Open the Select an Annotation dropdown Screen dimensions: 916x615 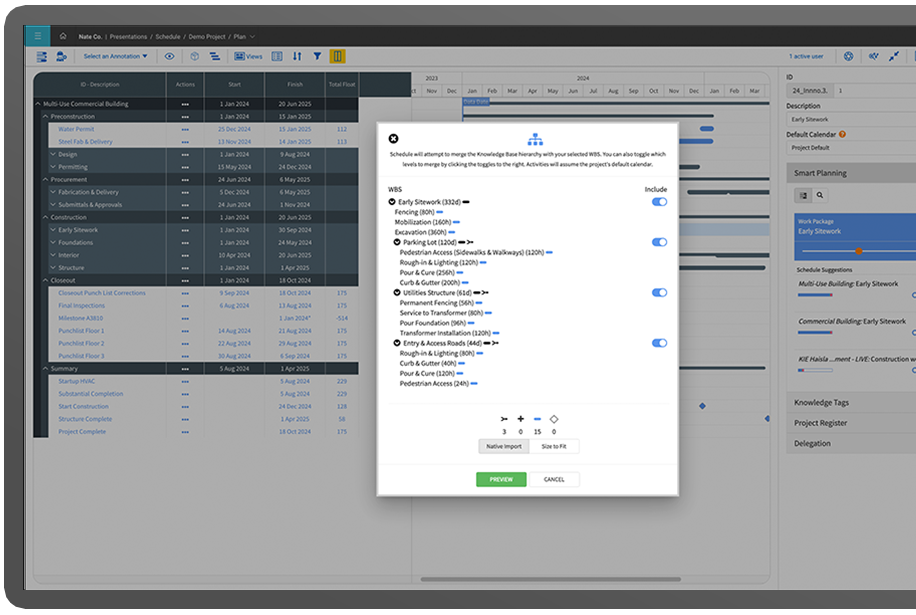115,57
